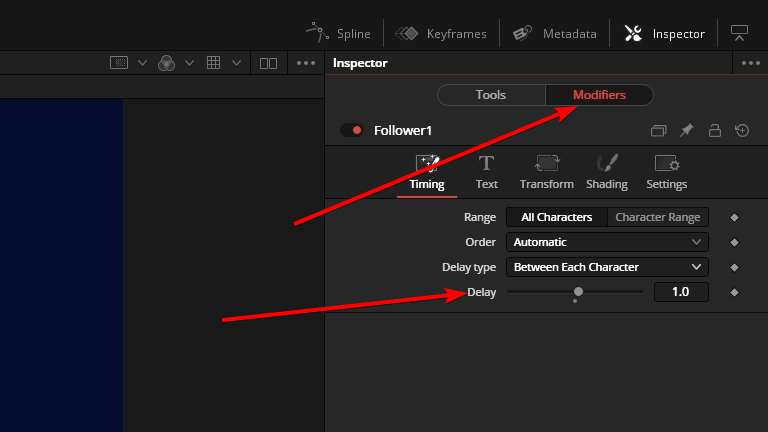Viewport: 768px width, 432px height.
Task: Lock the Follower1 modifier controls
Action: (715, 130)
